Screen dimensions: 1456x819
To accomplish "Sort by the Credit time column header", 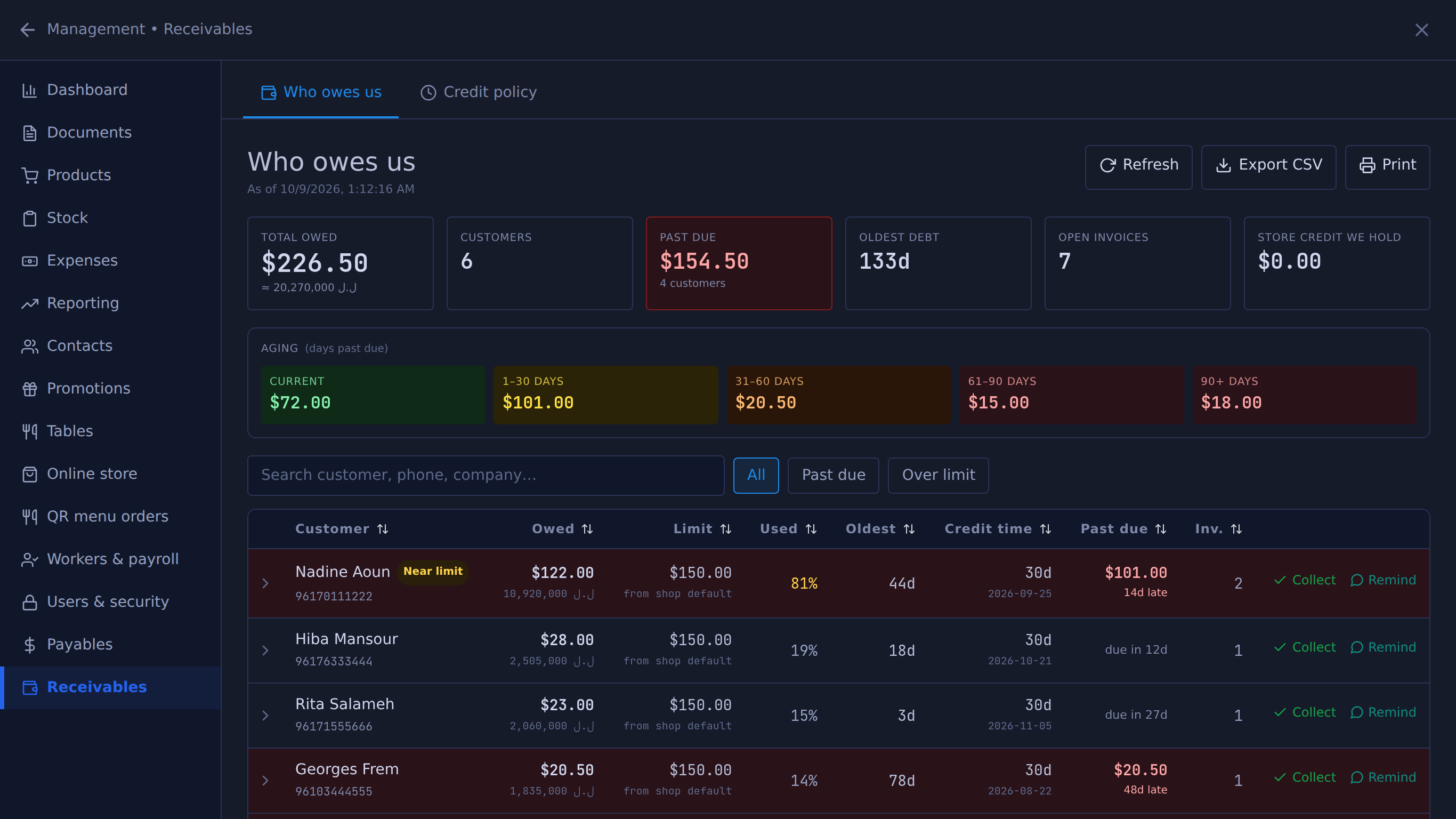I will coord(998,529).
